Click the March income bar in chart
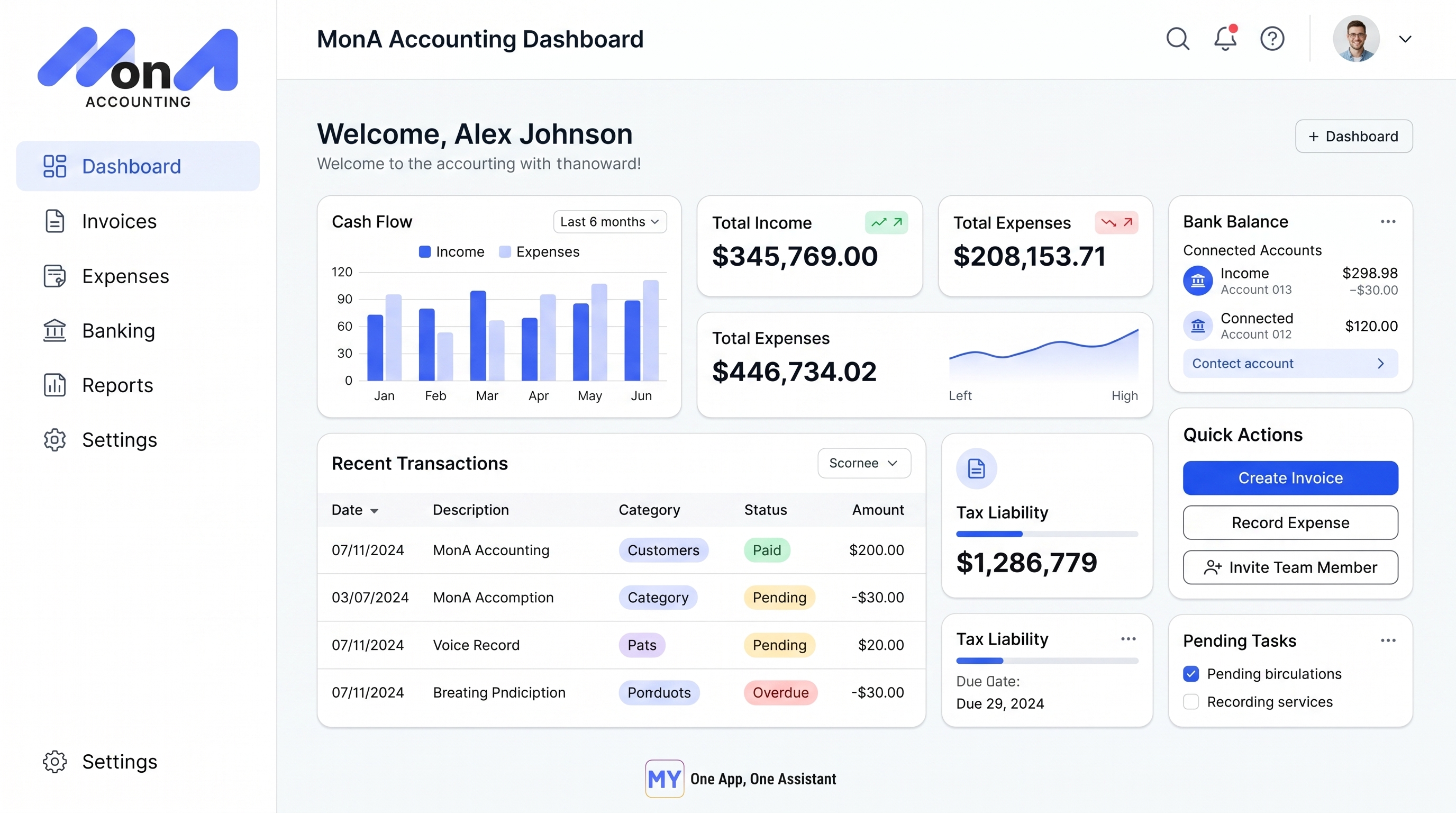 [x=478, y=335]
